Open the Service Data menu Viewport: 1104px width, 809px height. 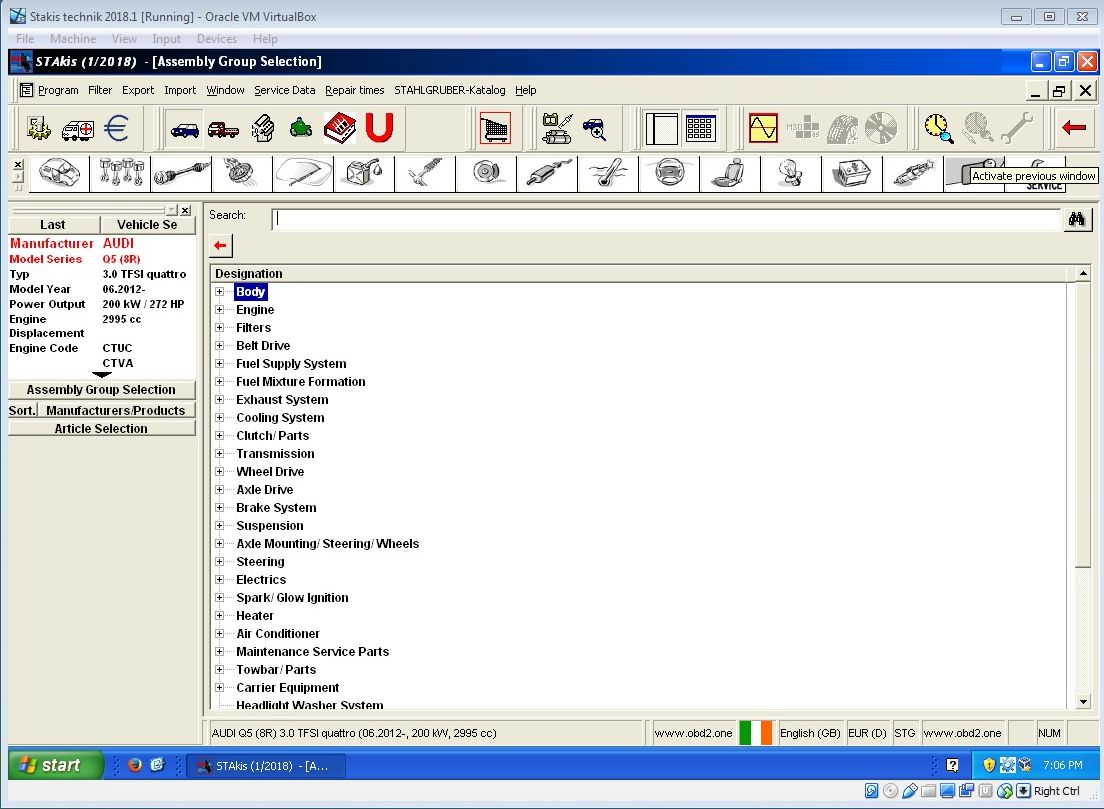[x=284, y=90]
